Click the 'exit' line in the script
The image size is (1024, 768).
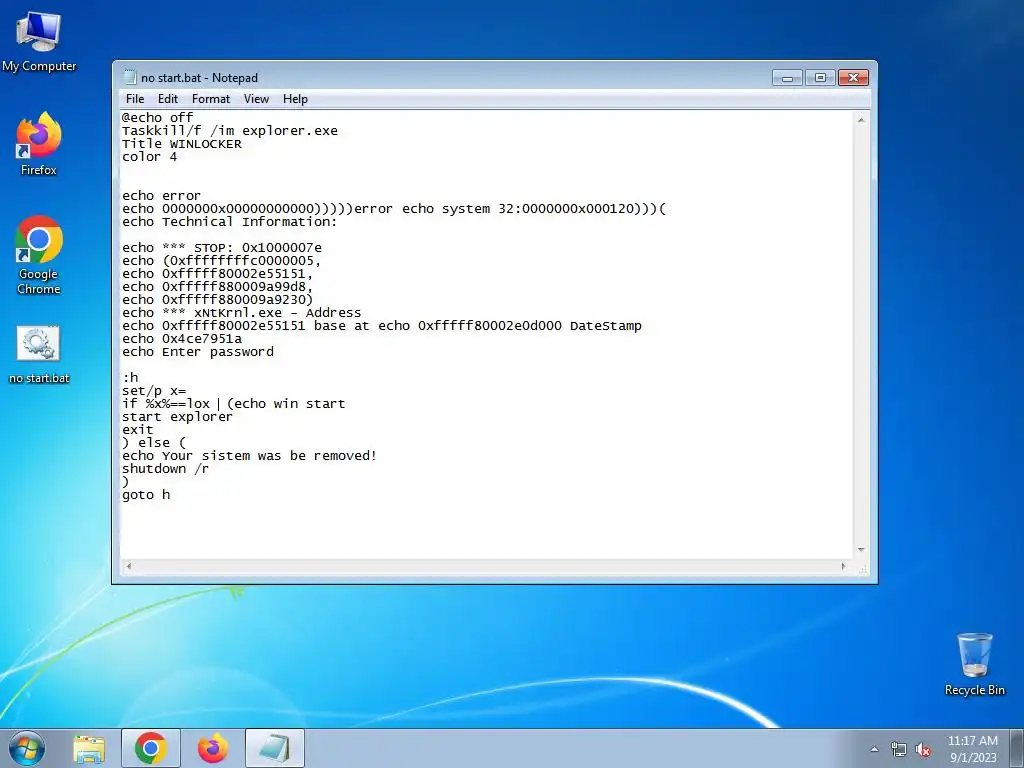tap(137, 430)
